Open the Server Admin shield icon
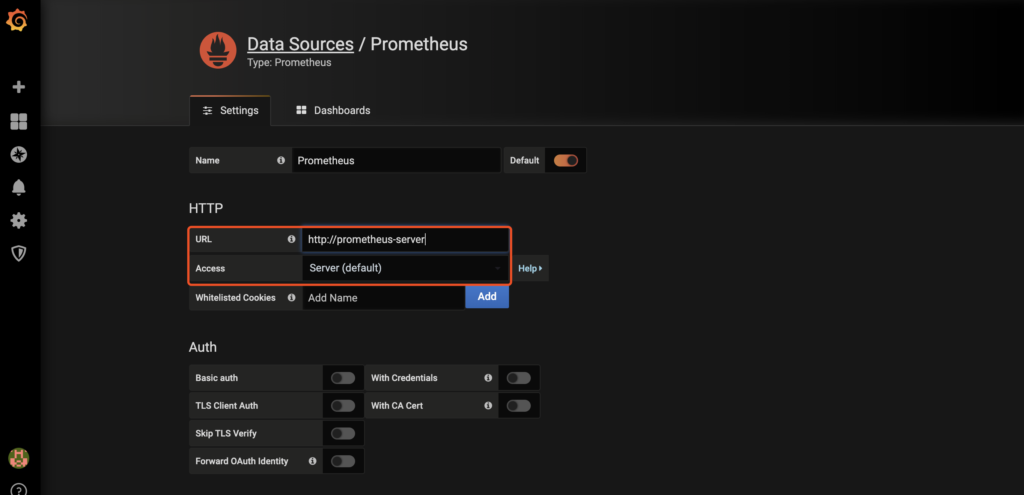This screenshot has width=1024, height=495. coord(19,253)
